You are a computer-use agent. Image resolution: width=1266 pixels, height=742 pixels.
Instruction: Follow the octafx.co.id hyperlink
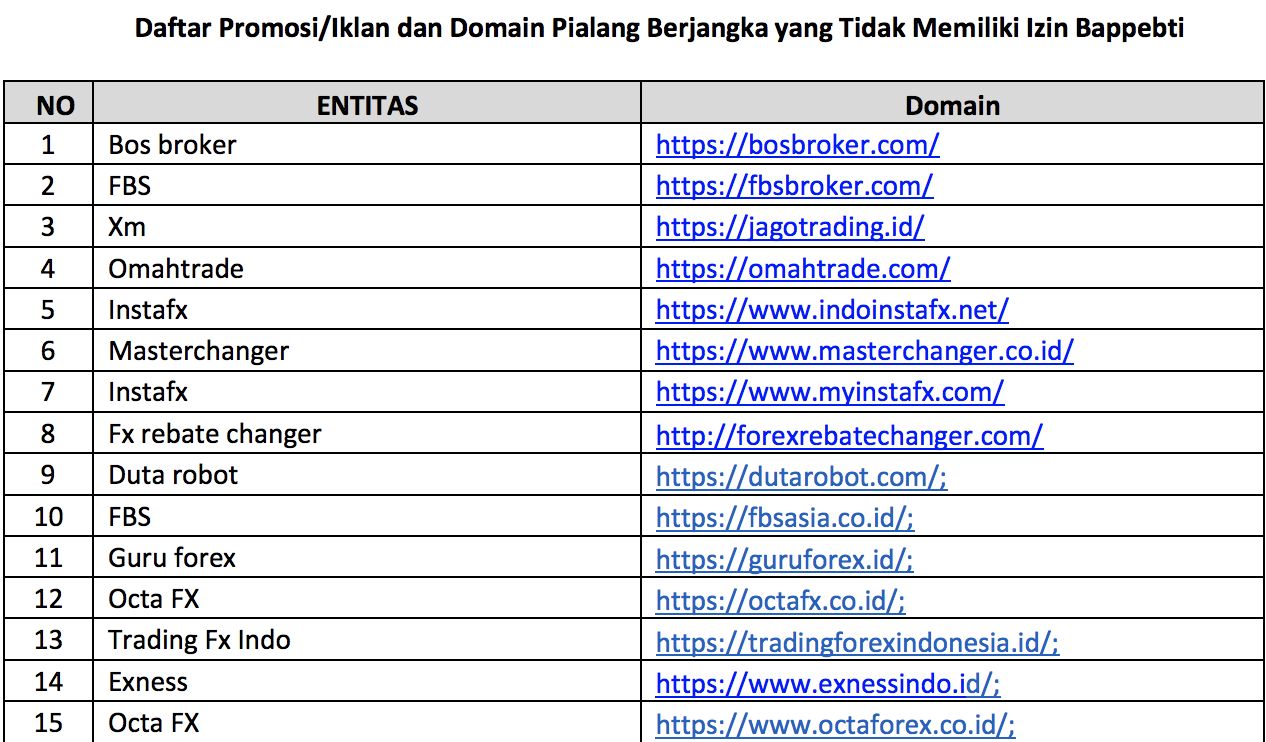780,599
